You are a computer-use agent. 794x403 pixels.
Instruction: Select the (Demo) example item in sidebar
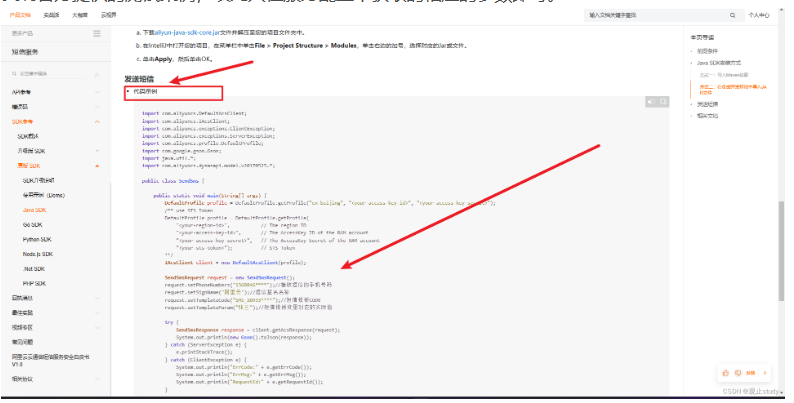pyautogui.click(x=44, y=195)
